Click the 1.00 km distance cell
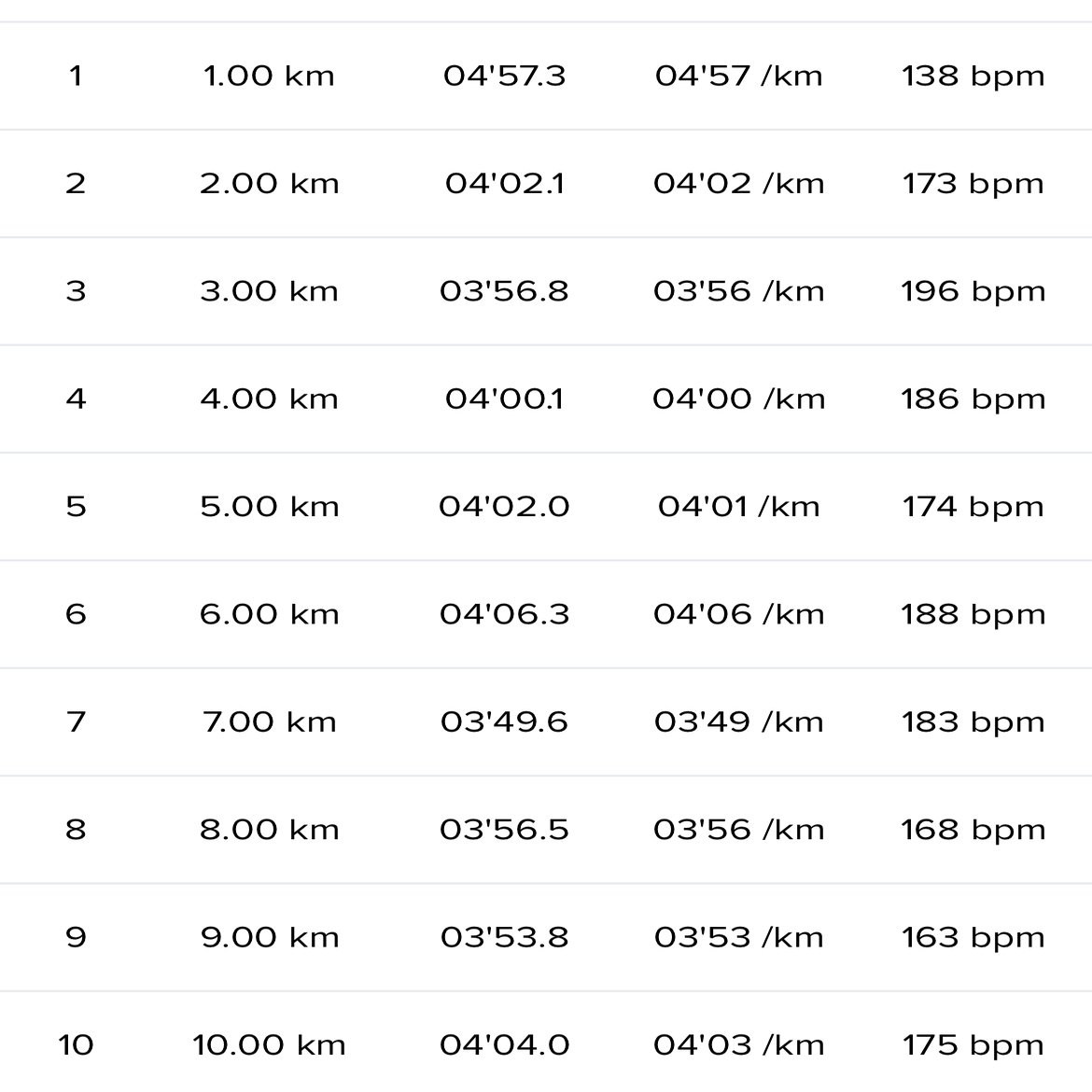The width and height of the screenshot is (1092, 1092). click(x=269, y=76)
